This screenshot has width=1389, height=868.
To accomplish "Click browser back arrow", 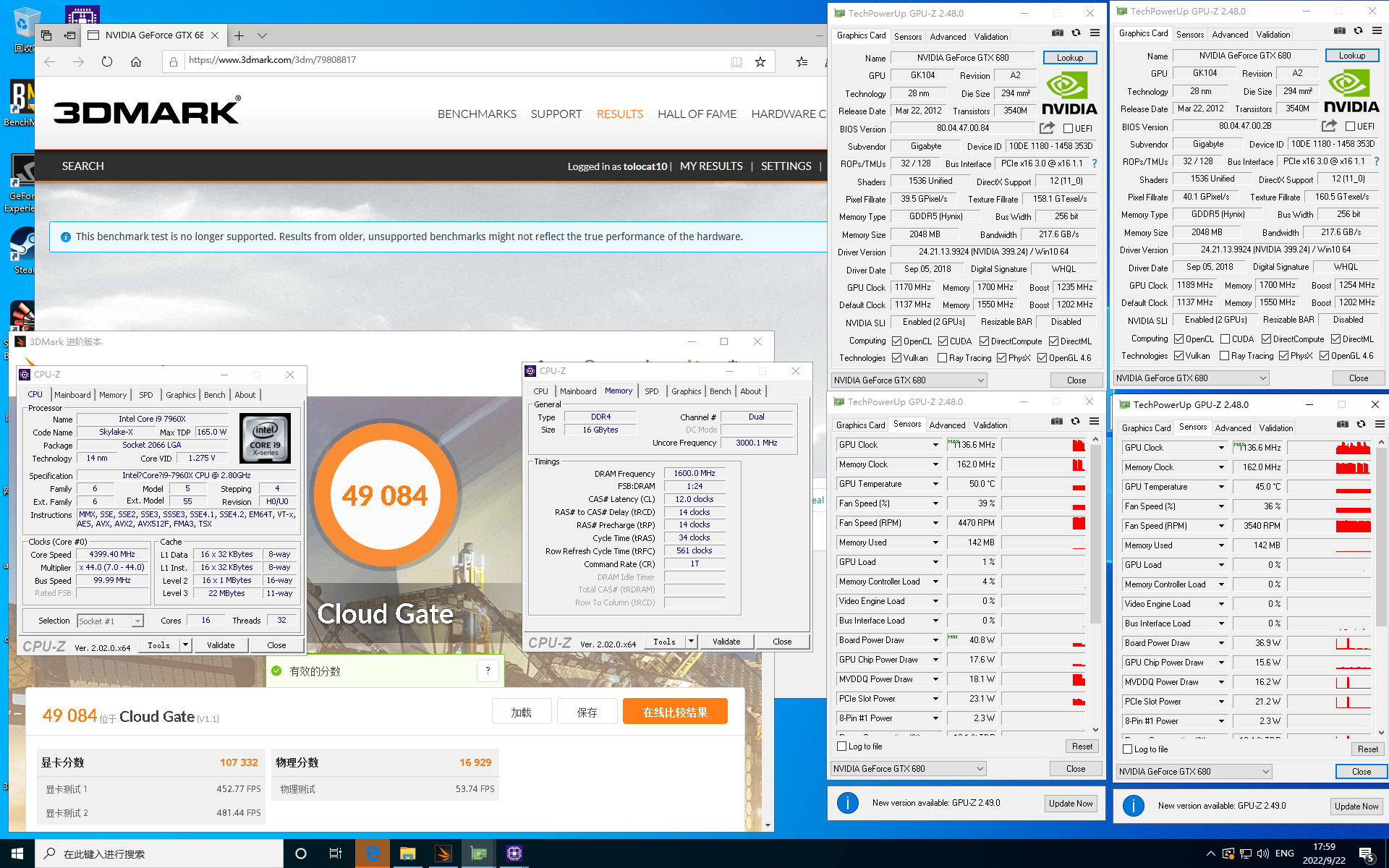I will tap(49, 62).
